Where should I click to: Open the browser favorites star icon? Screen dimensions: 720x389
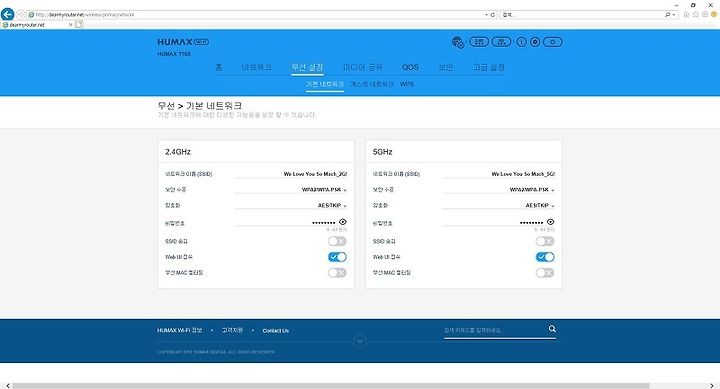tap(696, 15)
